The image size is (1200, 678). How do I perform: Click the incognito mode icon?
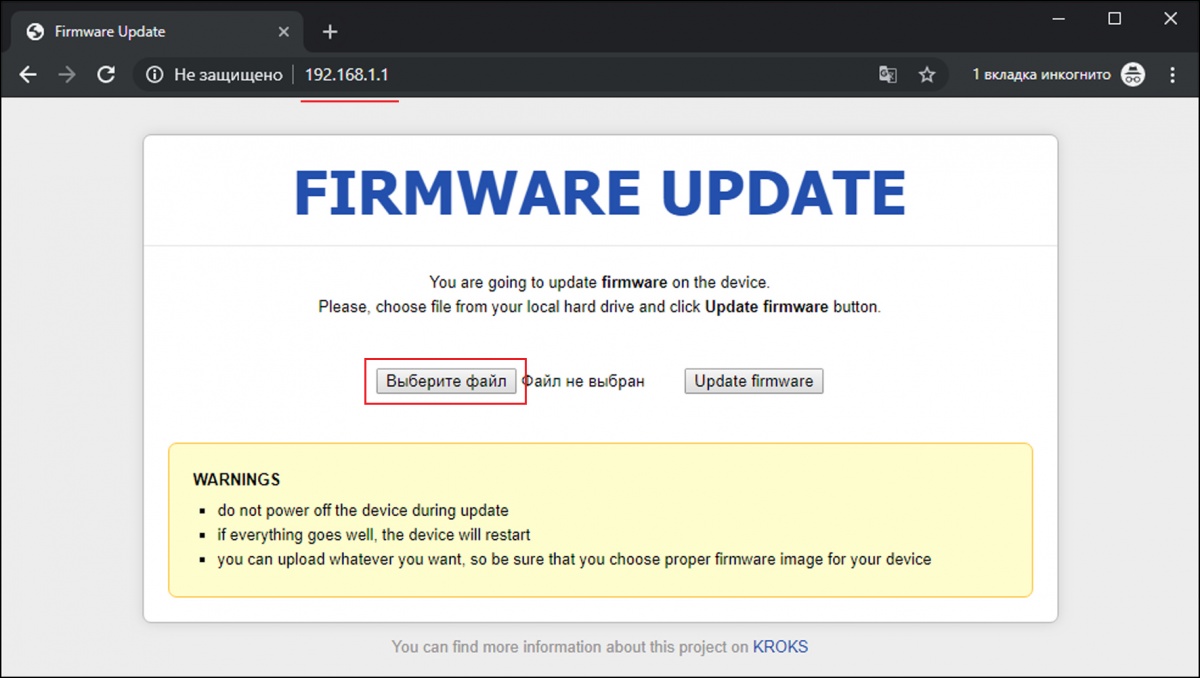[x=1132, y=75]
